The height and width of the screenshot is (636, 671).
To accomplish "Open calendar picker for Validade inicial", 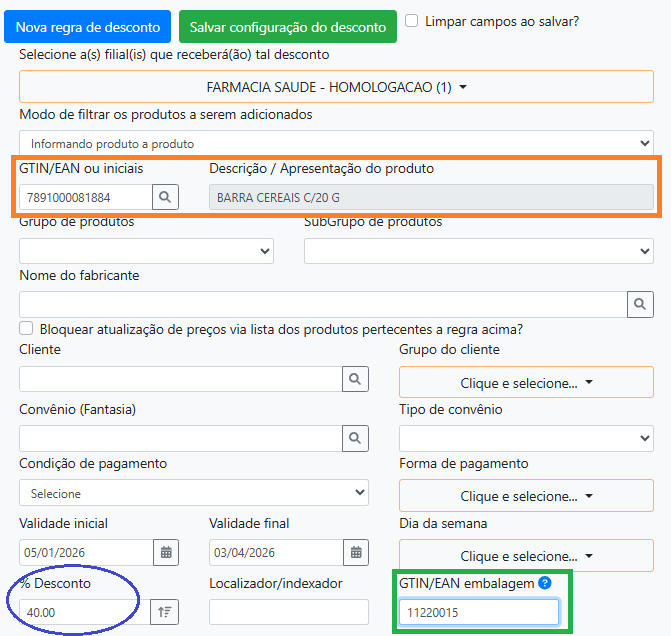I will 166,552.
